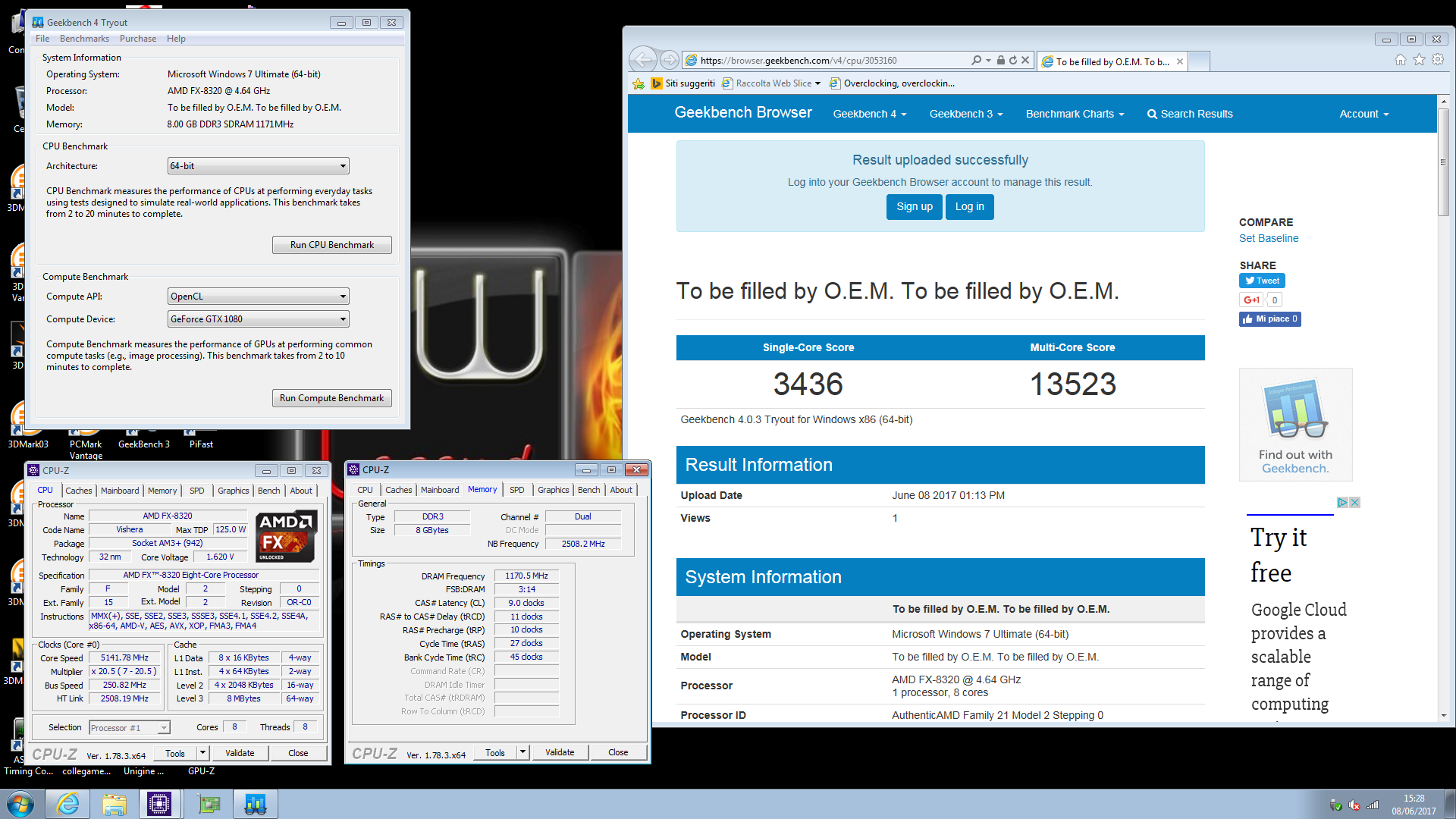Click the browser vertical scrollbar thumb
This screenshot has height=819, width=1456.
pos(1444,162)
